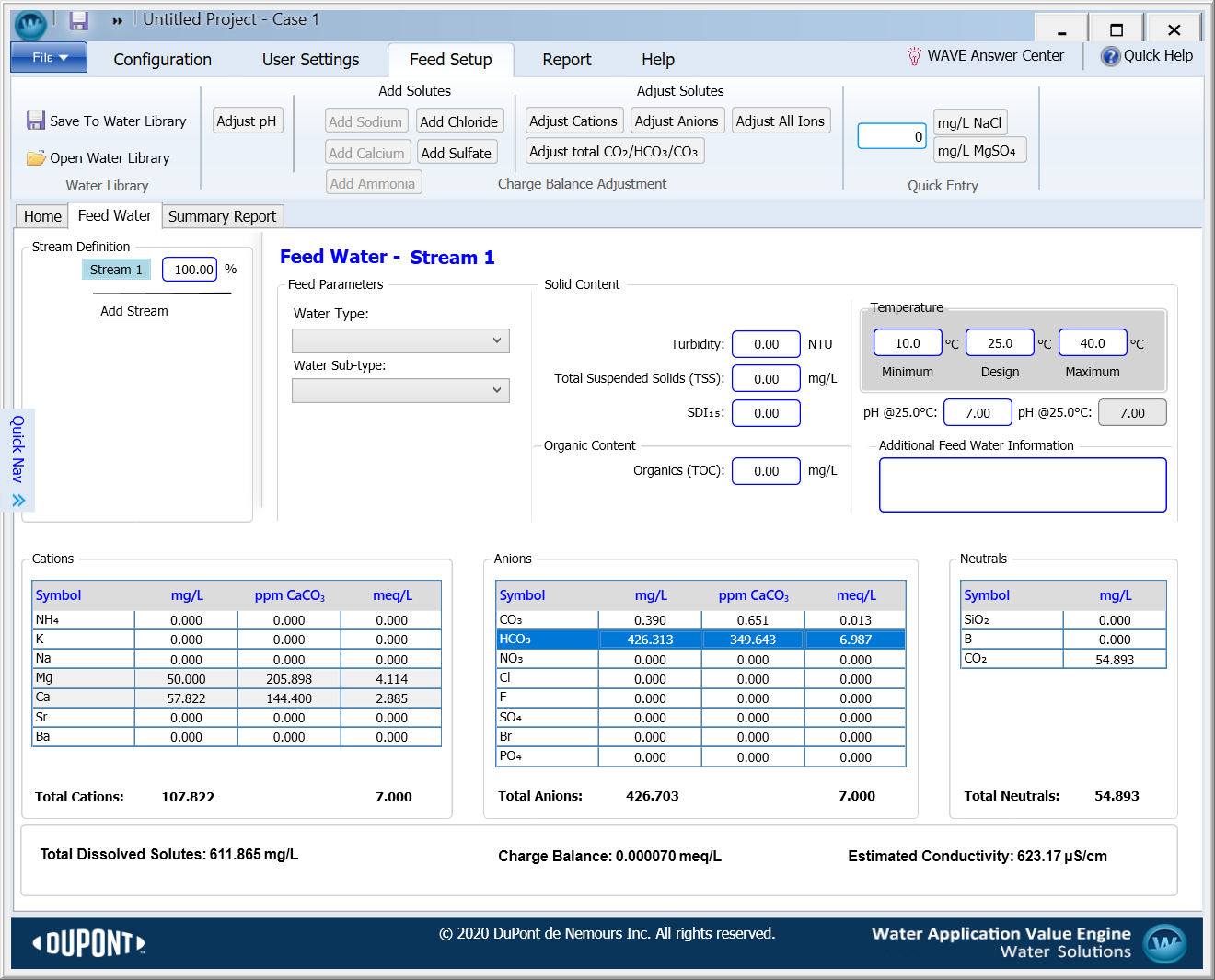Click the Additional Feed Water Information box

click(1023, 485)
